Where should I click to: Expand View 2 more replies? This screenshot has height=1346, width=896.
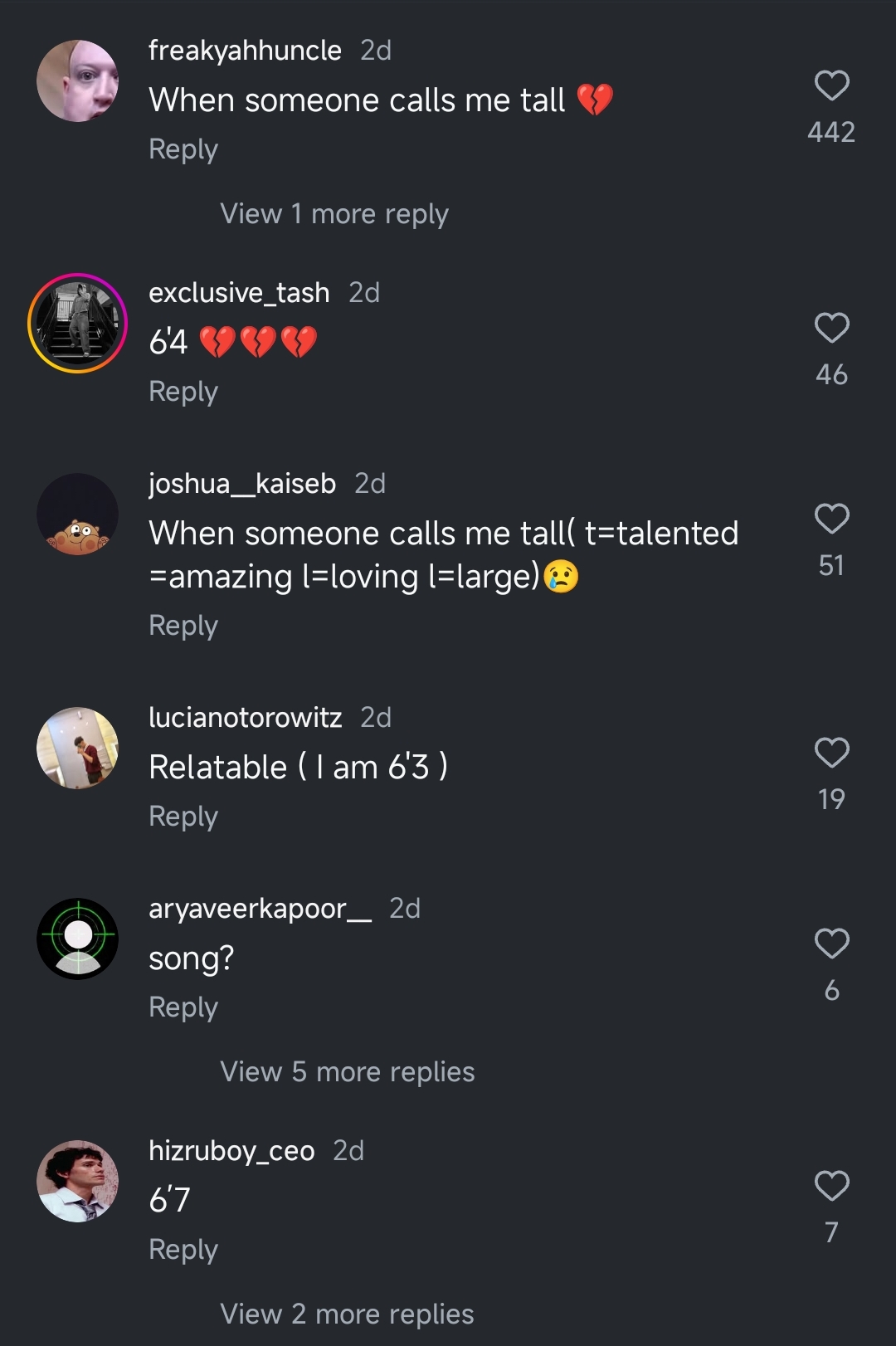coord(347,1314)
